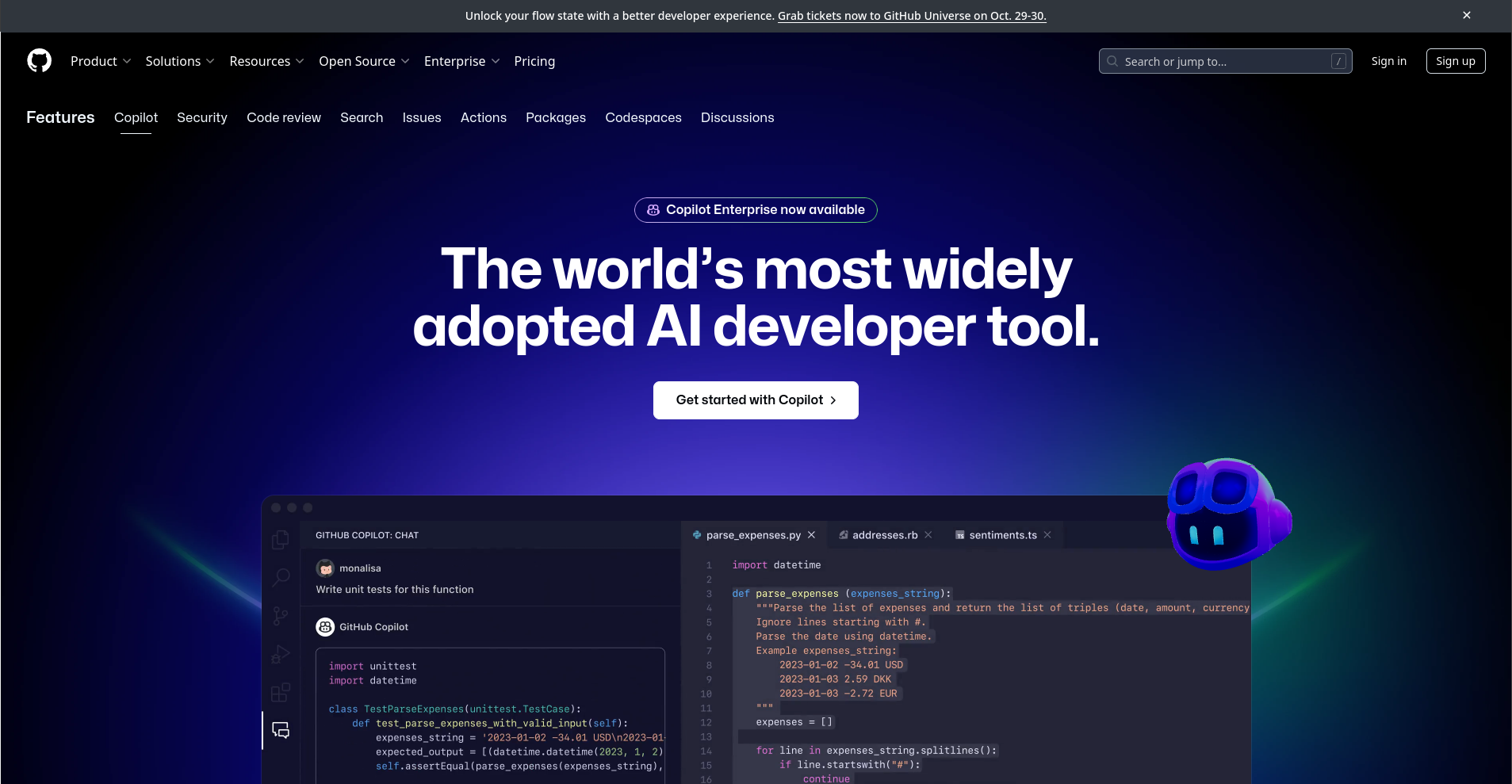Go to the Packages features tab
Screen dimensions: 1512x784
[x=556, y=117]
